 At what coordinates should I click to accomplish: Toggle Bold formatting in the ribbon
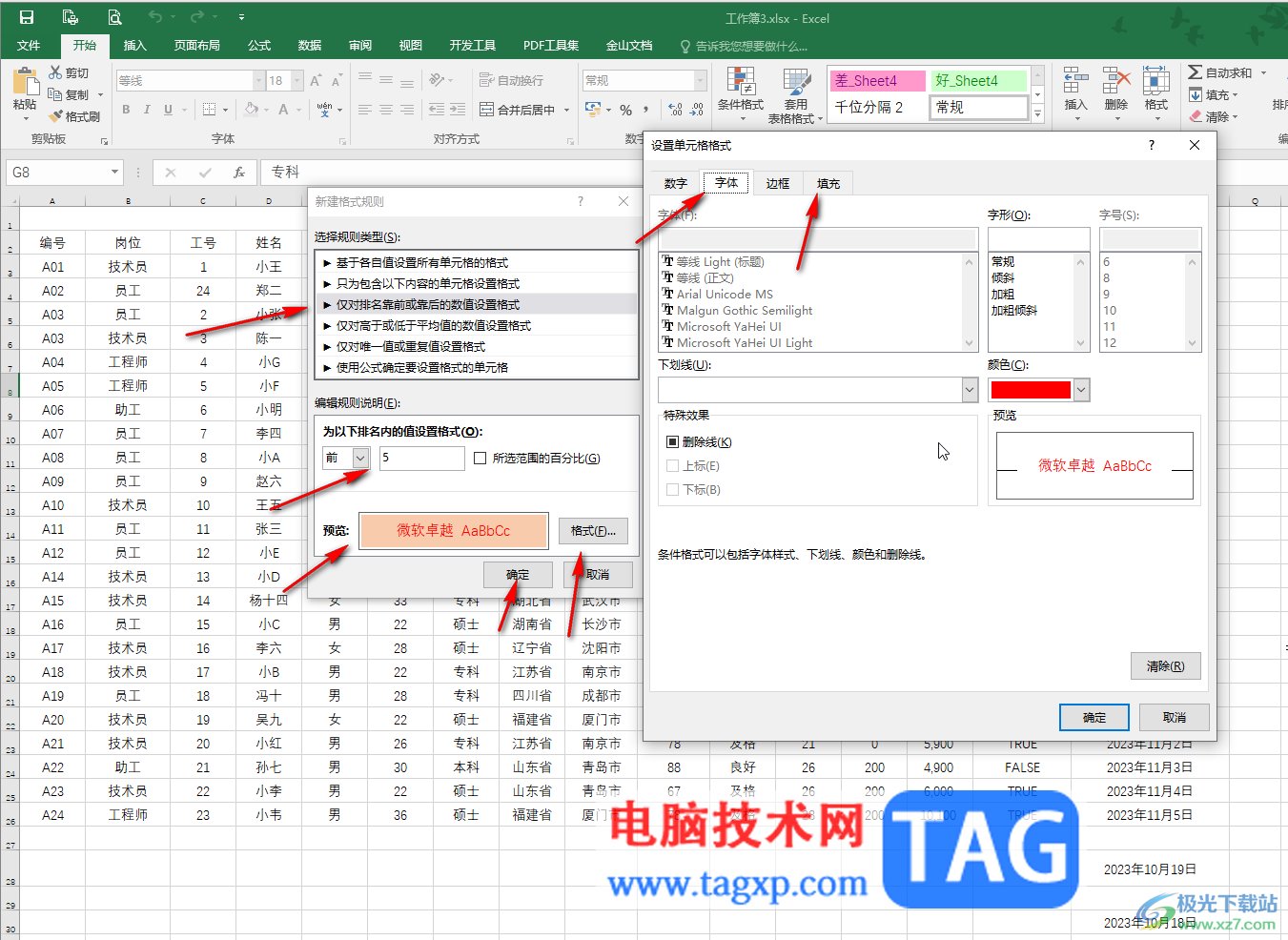[126, 110]
